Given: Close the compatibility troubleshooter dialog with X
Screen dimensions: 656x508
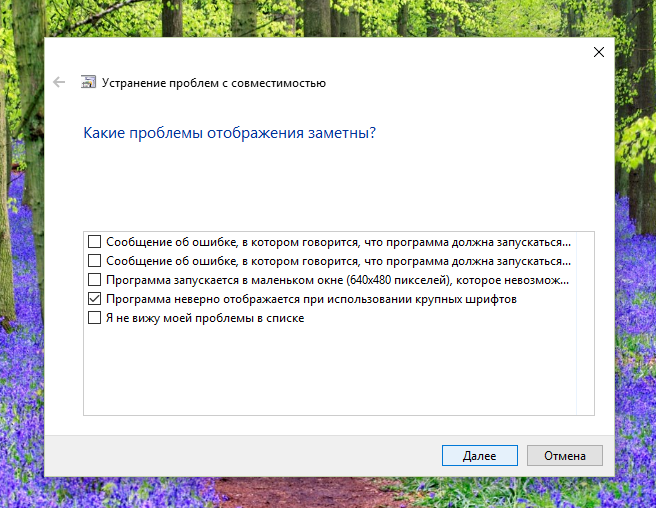Looking at the screenshot, I should (x=599, y=51).
